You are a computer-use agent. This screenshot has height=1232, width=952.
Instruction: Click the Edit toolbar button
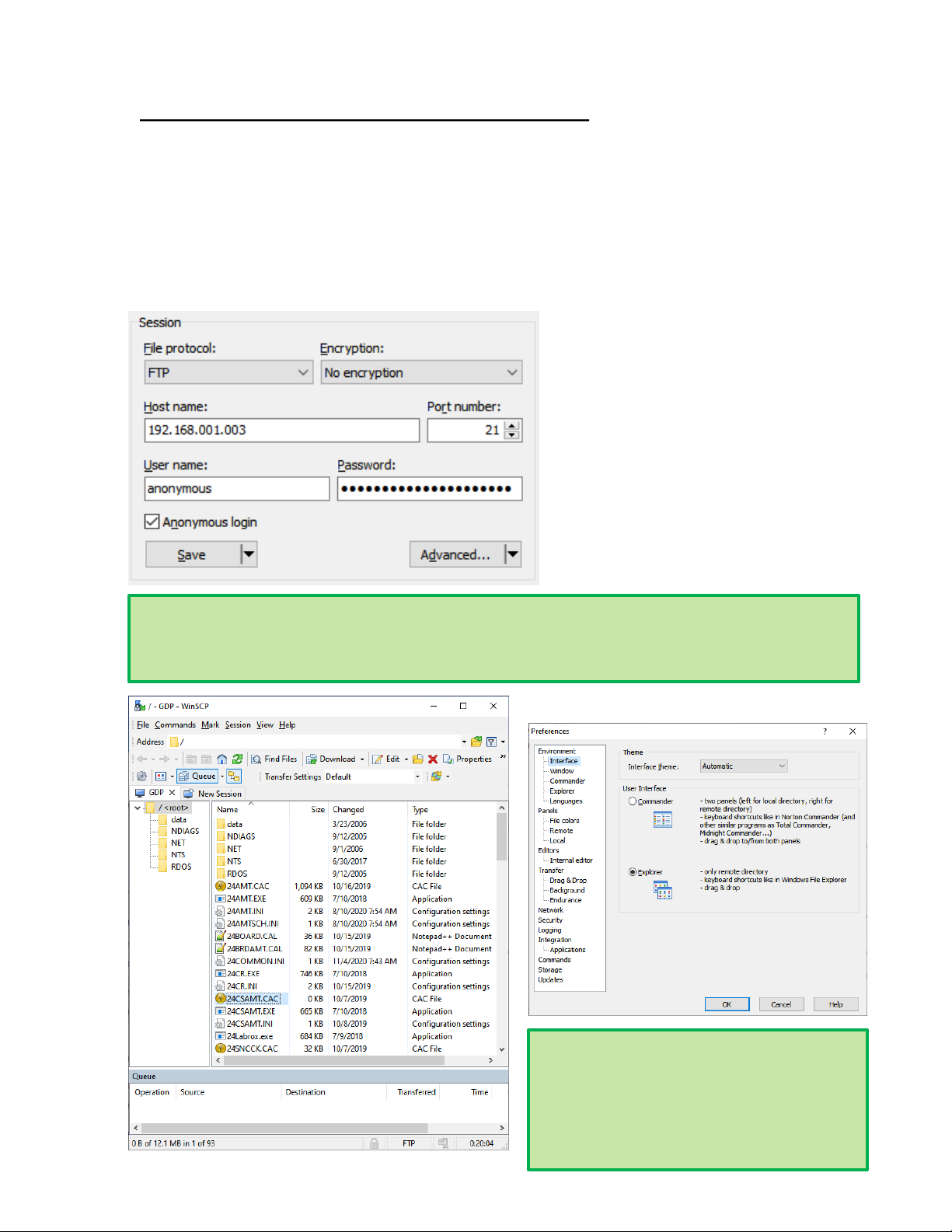point(386,759)
